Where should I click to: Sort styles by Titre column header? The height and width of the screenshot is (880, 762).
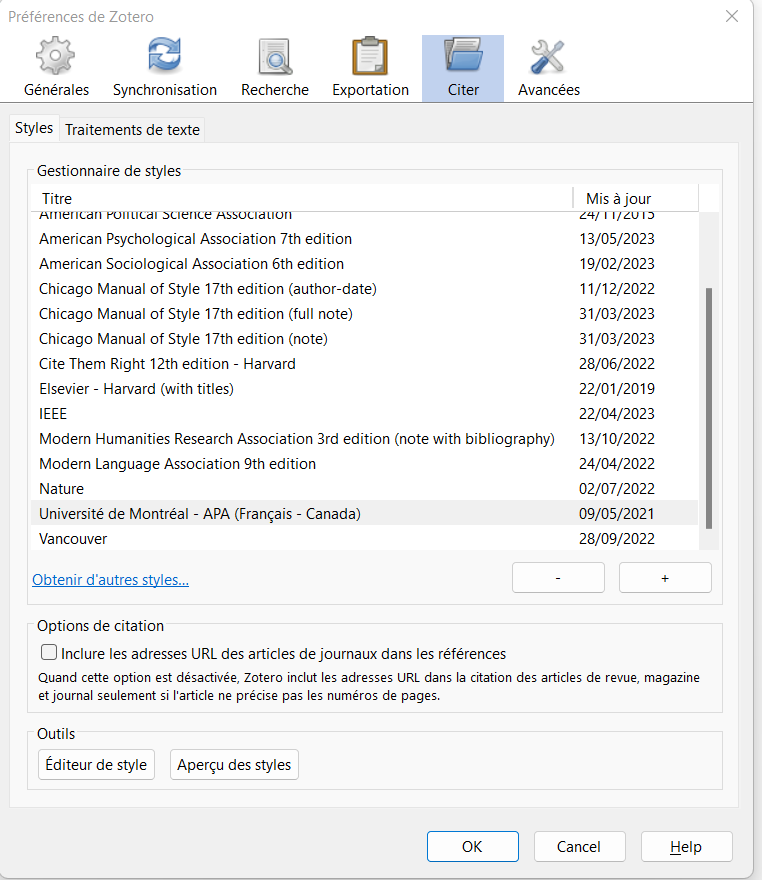coord(302,199)
